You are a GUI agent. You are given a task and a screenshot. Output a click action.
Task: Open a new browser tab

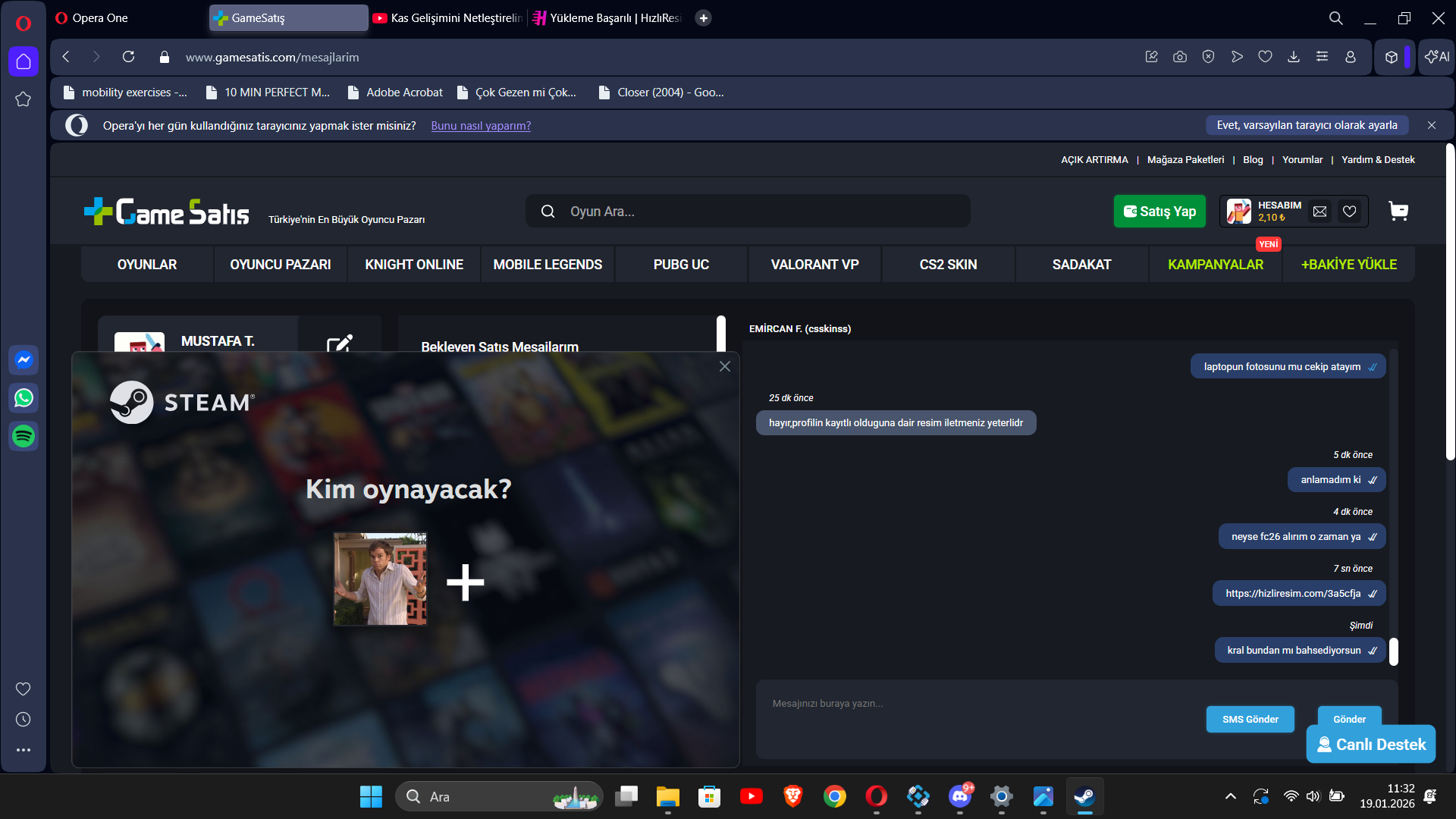[x=704, y=18]
